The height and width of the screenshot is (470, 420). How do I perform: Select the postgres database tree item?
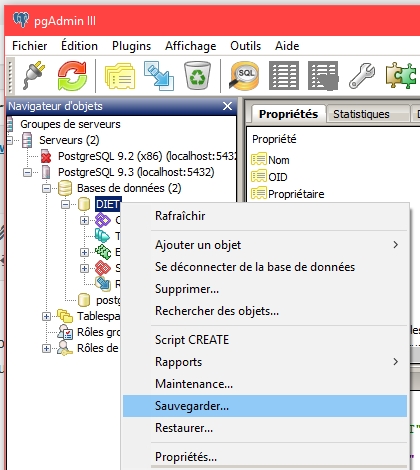point(108,300)
